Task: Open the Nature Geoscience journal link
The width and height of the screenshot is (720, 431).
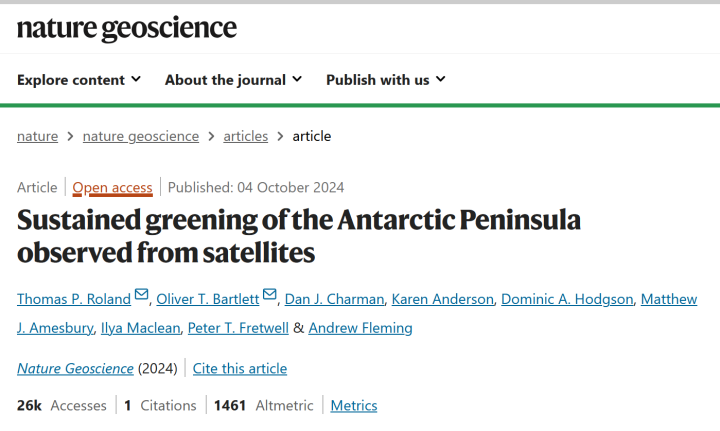Action: (x=75, y=369)
